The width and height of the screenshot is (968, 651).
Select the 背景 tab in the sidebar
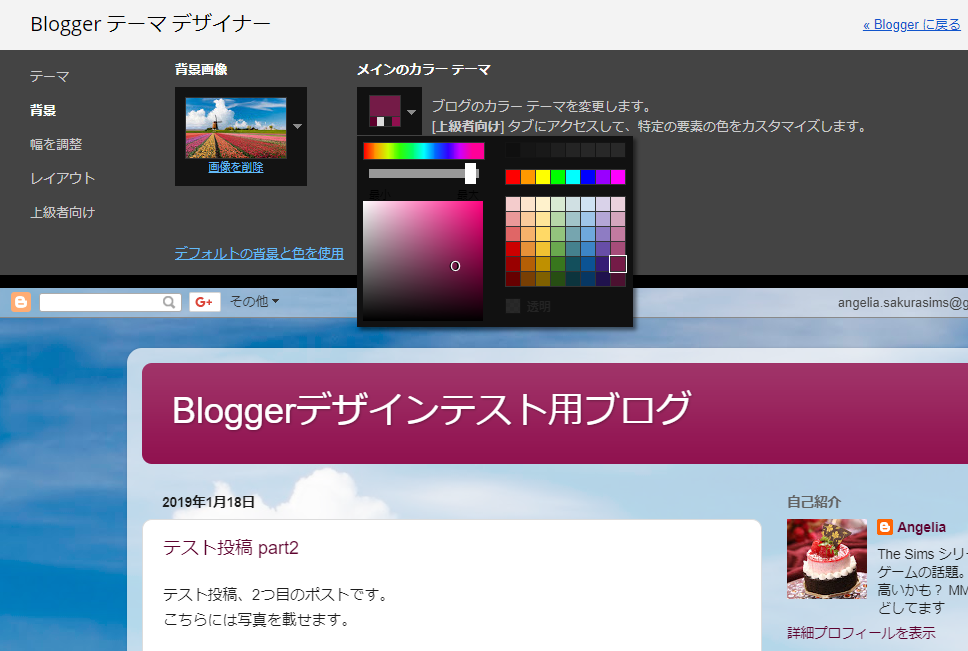pyautogui.click(x=43, y=110)
